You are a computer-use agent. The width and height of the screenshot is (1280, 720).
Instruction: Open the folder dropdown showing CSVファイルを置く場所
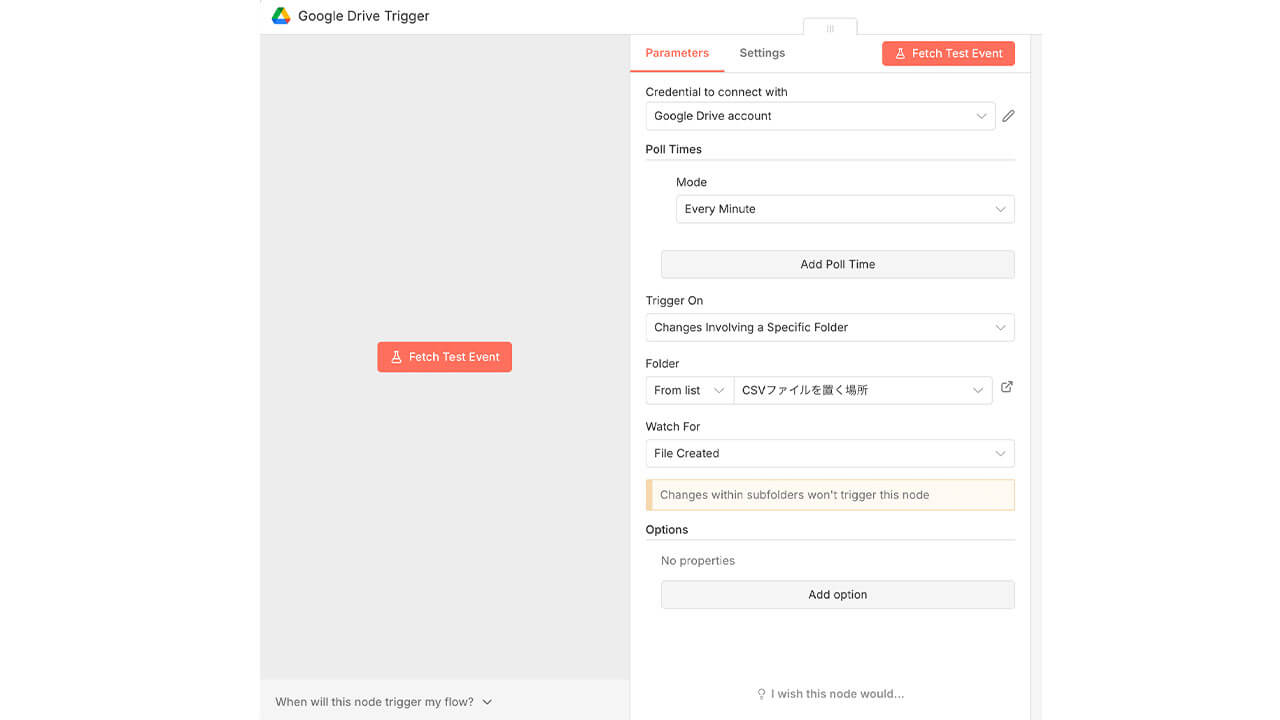click(863, 390)
